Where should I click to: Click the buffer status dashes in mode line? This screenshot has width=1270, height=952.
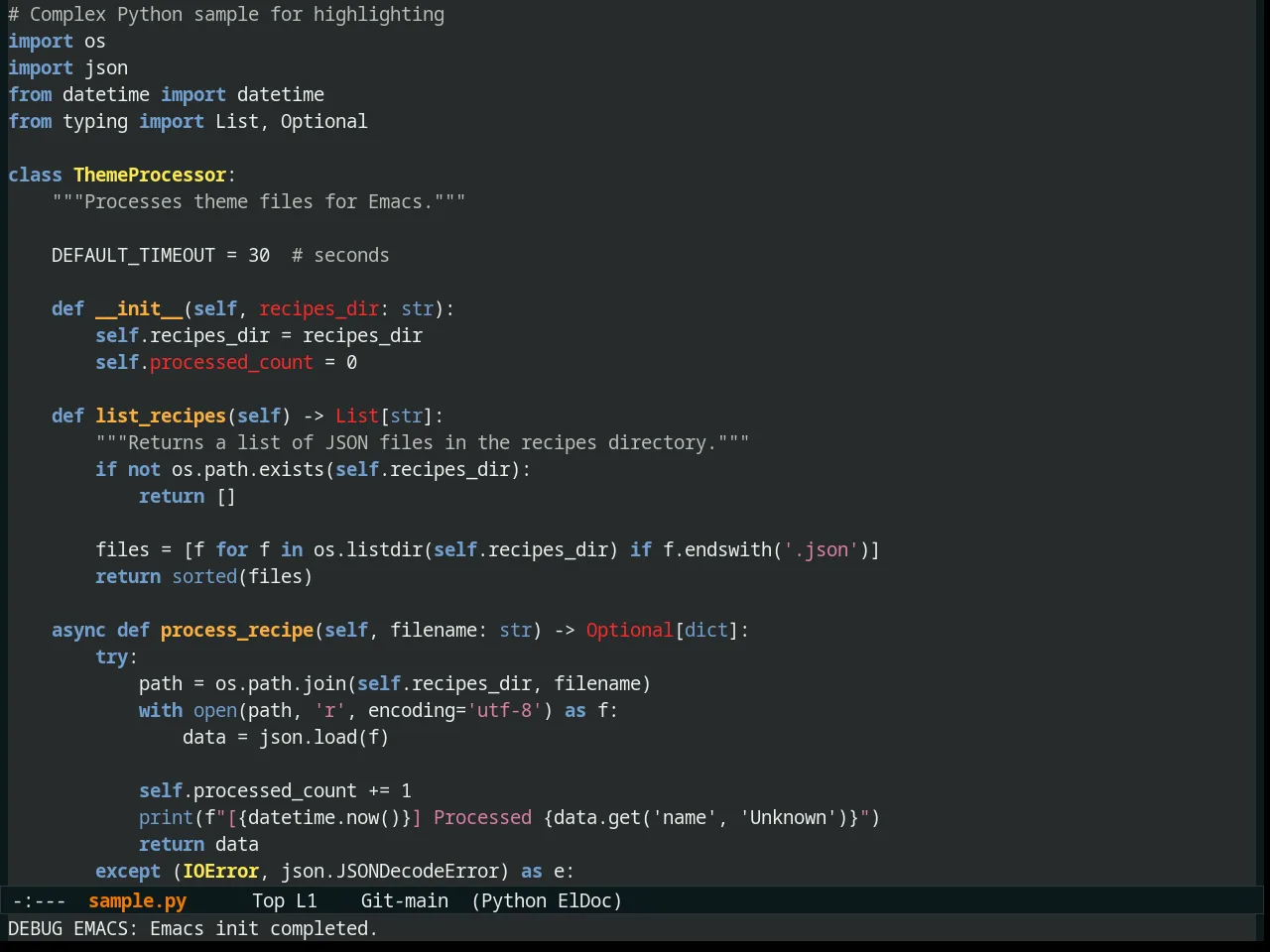[39, 900]
